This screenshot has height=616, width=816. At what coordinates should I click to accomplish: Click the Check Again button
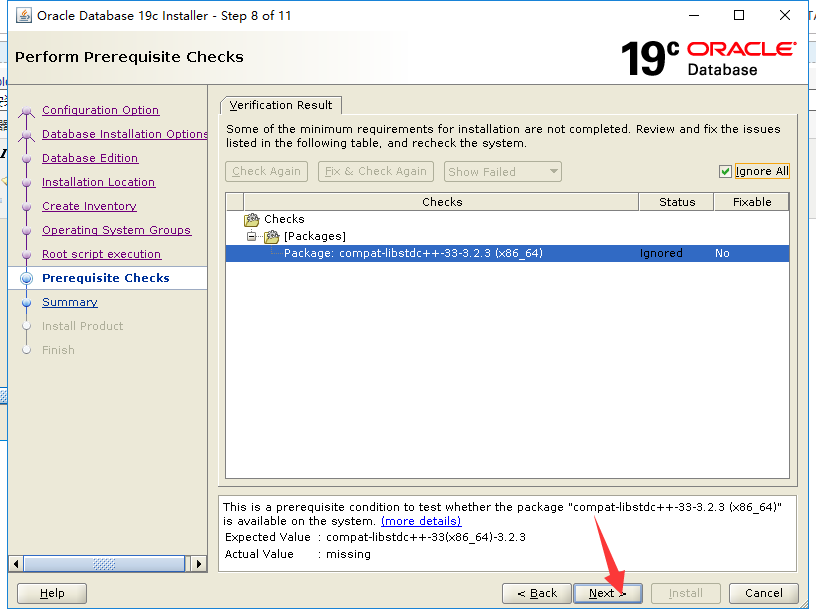[266, 171]
